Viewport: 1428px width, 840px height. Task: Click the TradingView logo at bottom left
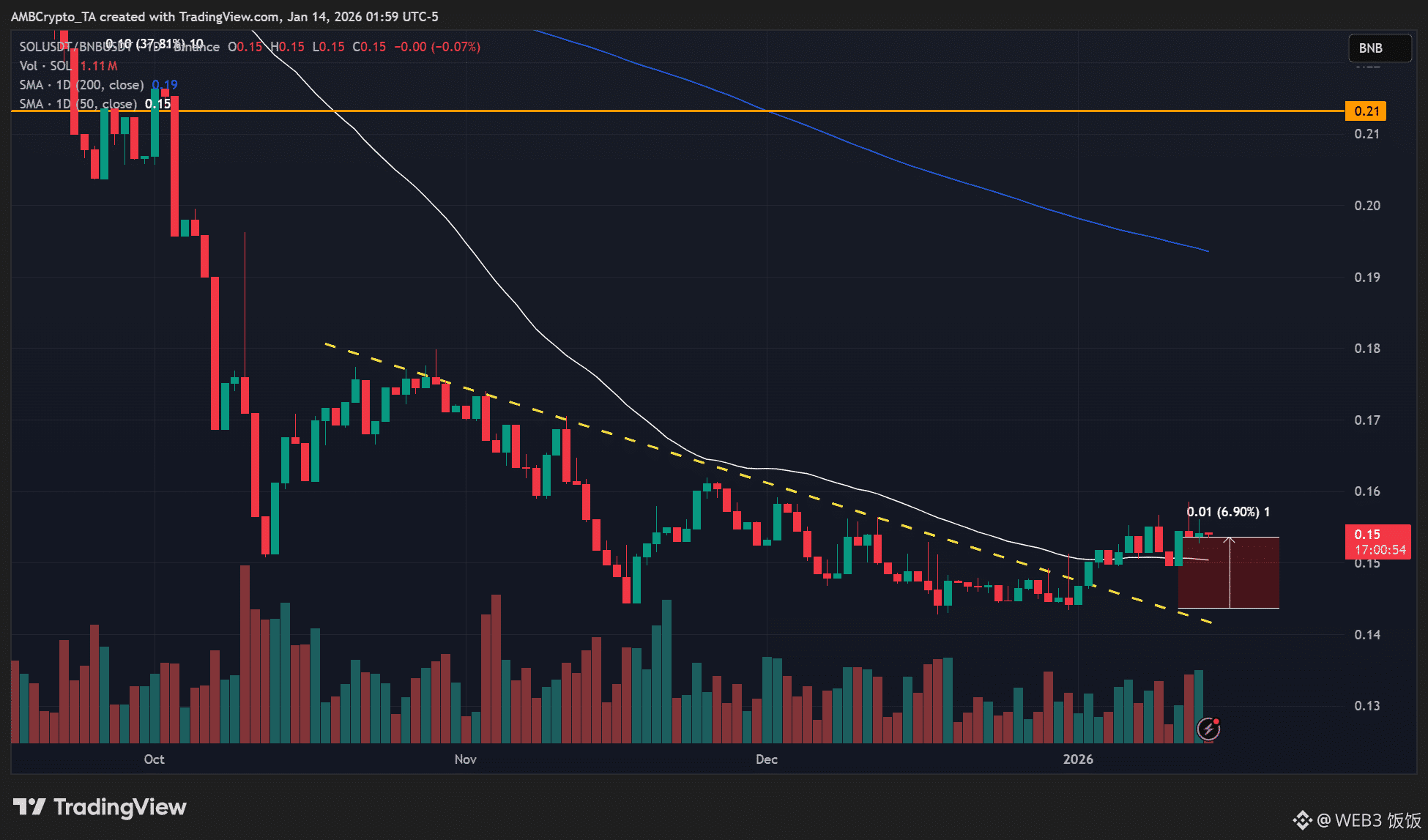pyautogui.click(x=100, y=807)
